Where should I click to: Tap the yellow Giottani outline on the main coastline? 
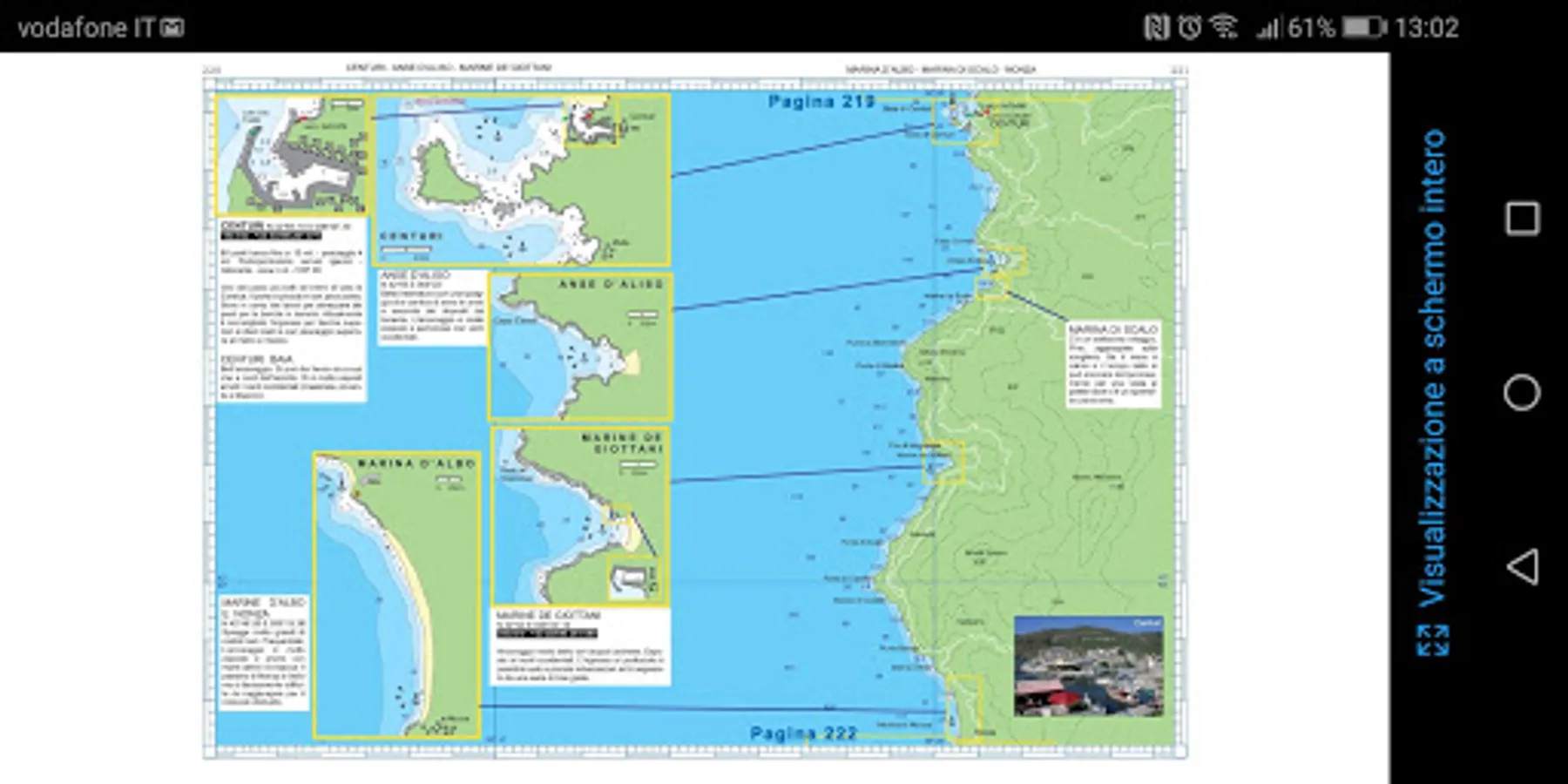click(x=943, y=463)
